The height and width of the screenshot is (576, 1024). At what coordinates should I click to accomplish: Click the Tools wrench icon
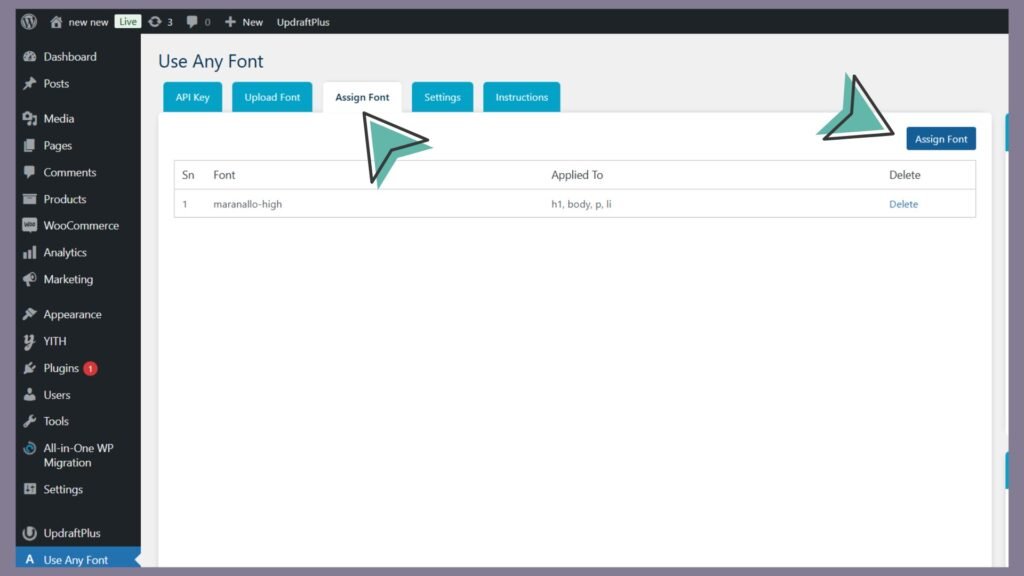[29, 421]
